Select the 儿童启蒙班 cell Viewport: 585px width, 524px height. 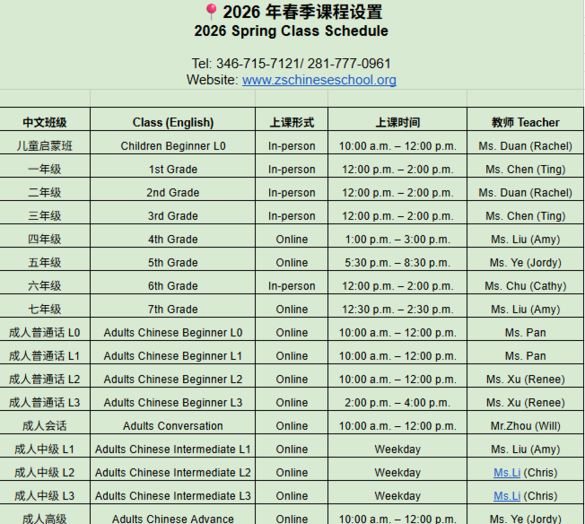(x=45, y=143)
